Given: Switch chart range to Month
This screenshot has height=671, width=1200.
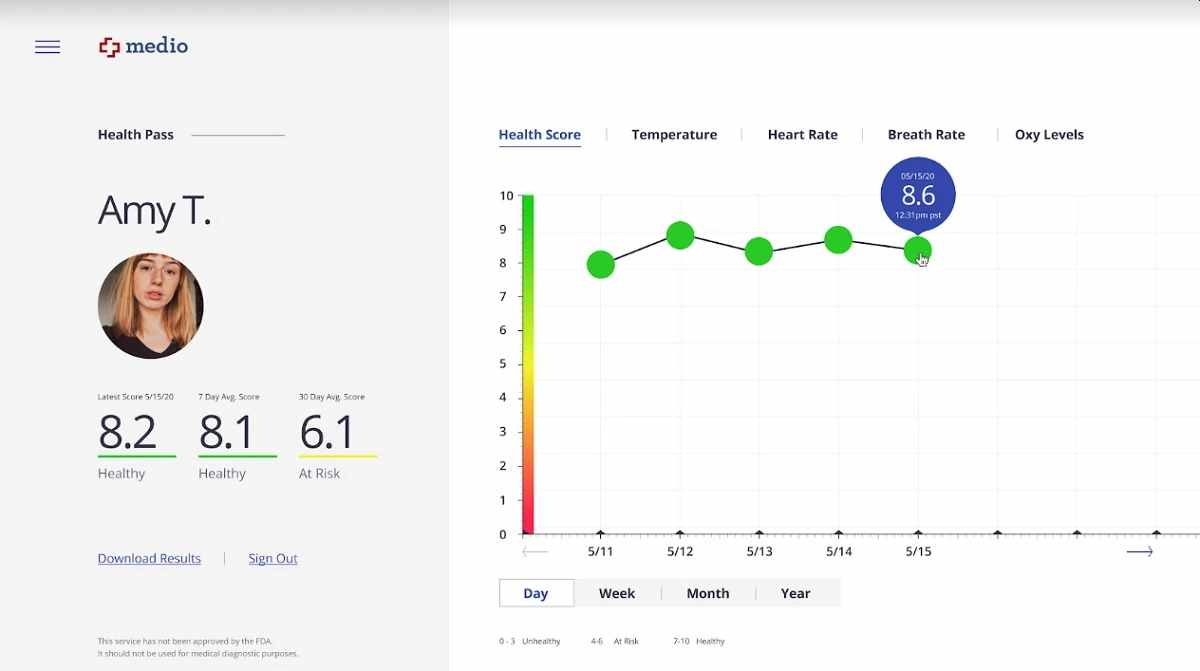Looking at the screenshot, I should [x=707, y=593].
